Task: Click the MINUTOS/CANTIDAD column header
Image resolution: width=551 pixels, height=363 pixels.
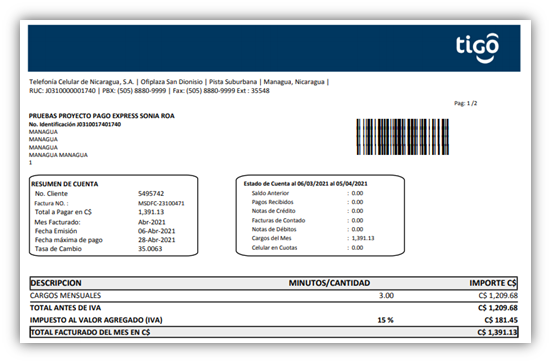Action: click(x=329, y=283)
